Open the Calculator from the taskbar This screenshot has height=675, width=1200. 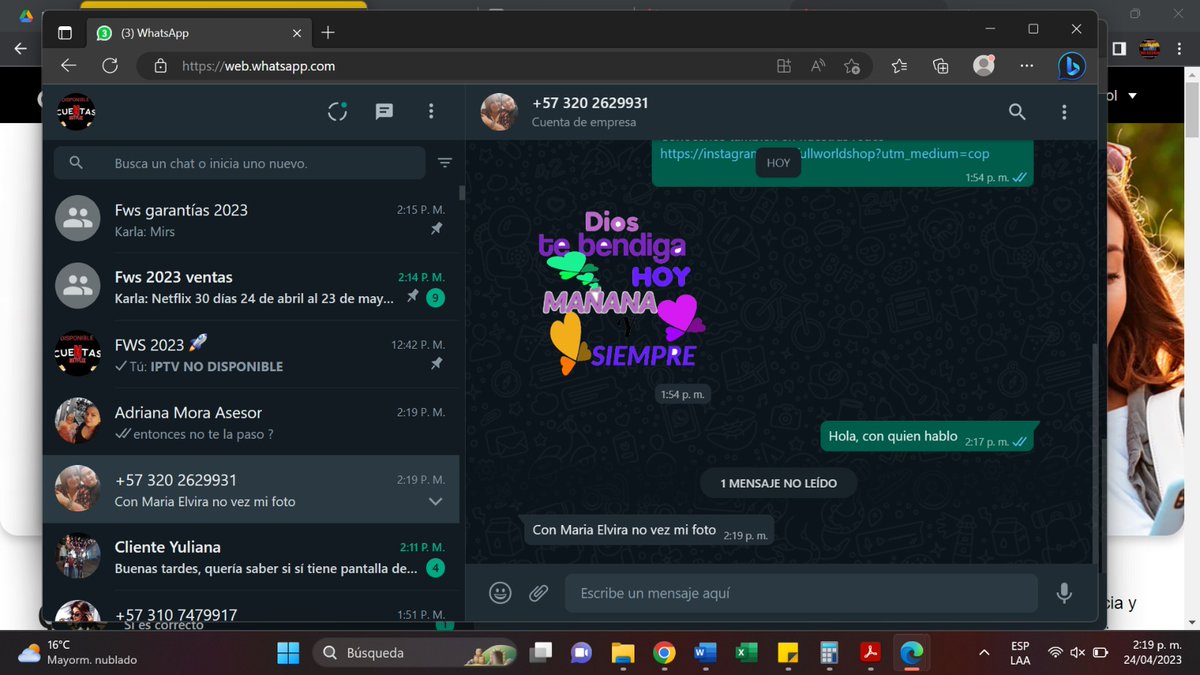tap(828, 653)
